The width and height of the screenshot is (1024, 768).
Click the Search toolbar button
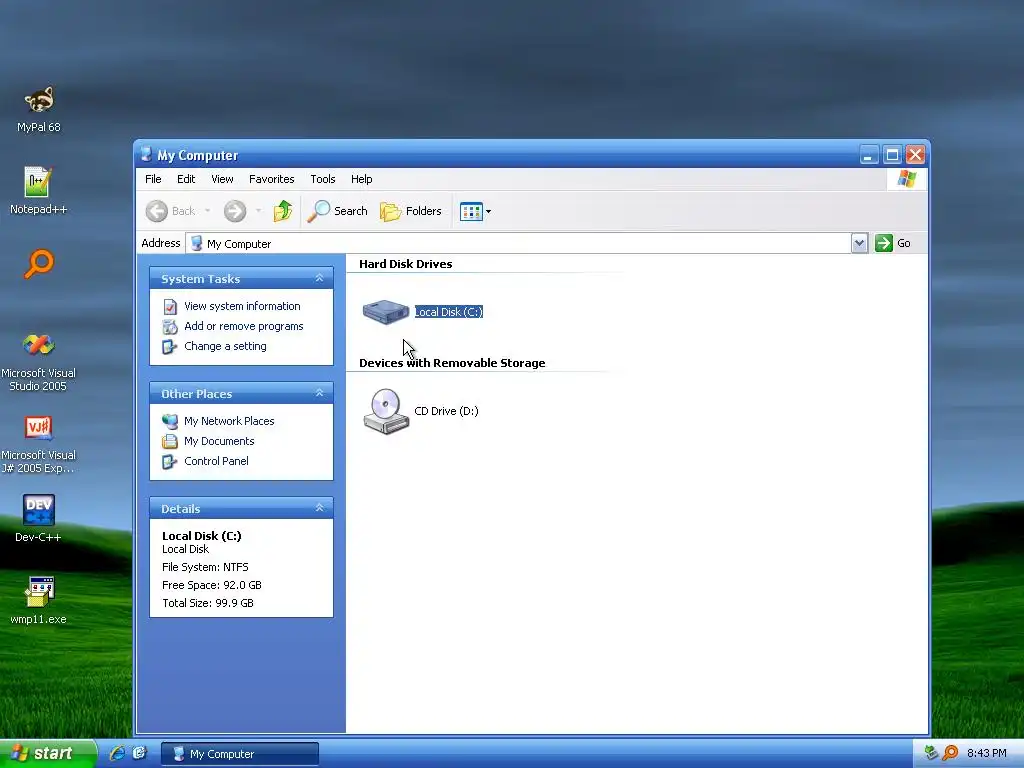[x=337, y=211]
